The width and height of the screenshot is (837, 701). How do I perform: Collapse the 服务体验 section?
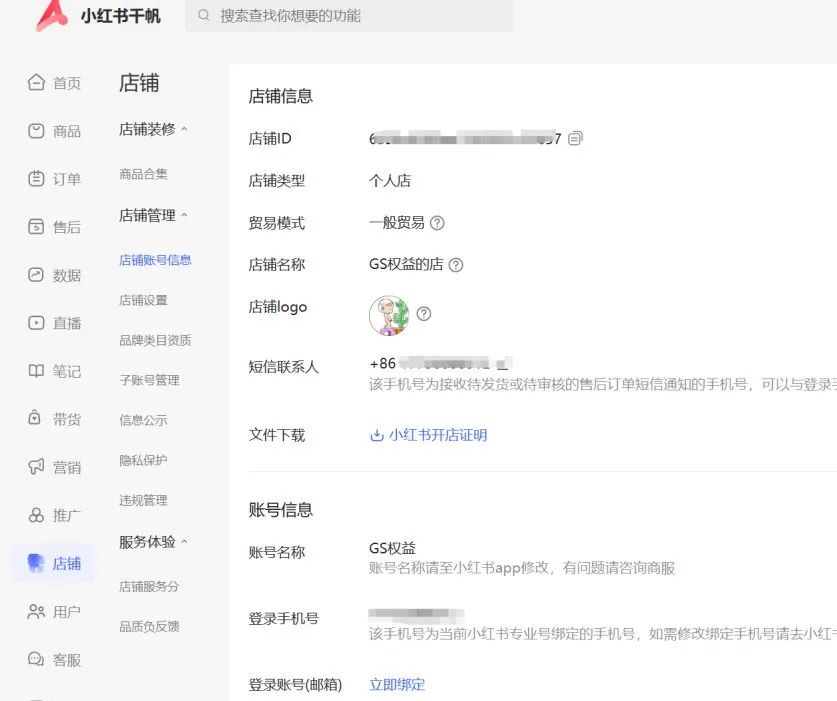pyautogui.click(x=184, y=542)
